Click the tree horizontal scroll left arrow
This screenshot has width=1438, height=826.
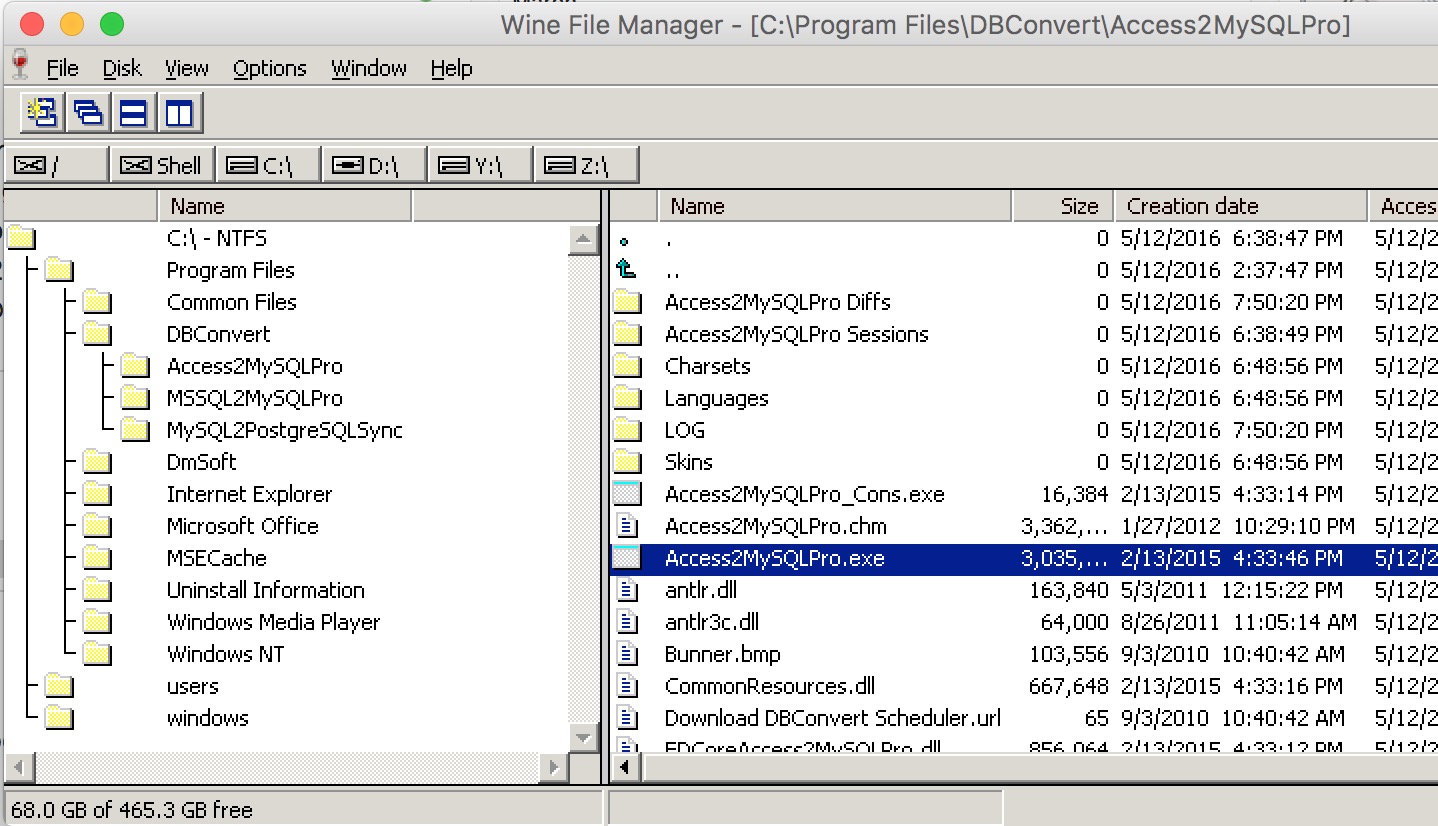point(20,768)
